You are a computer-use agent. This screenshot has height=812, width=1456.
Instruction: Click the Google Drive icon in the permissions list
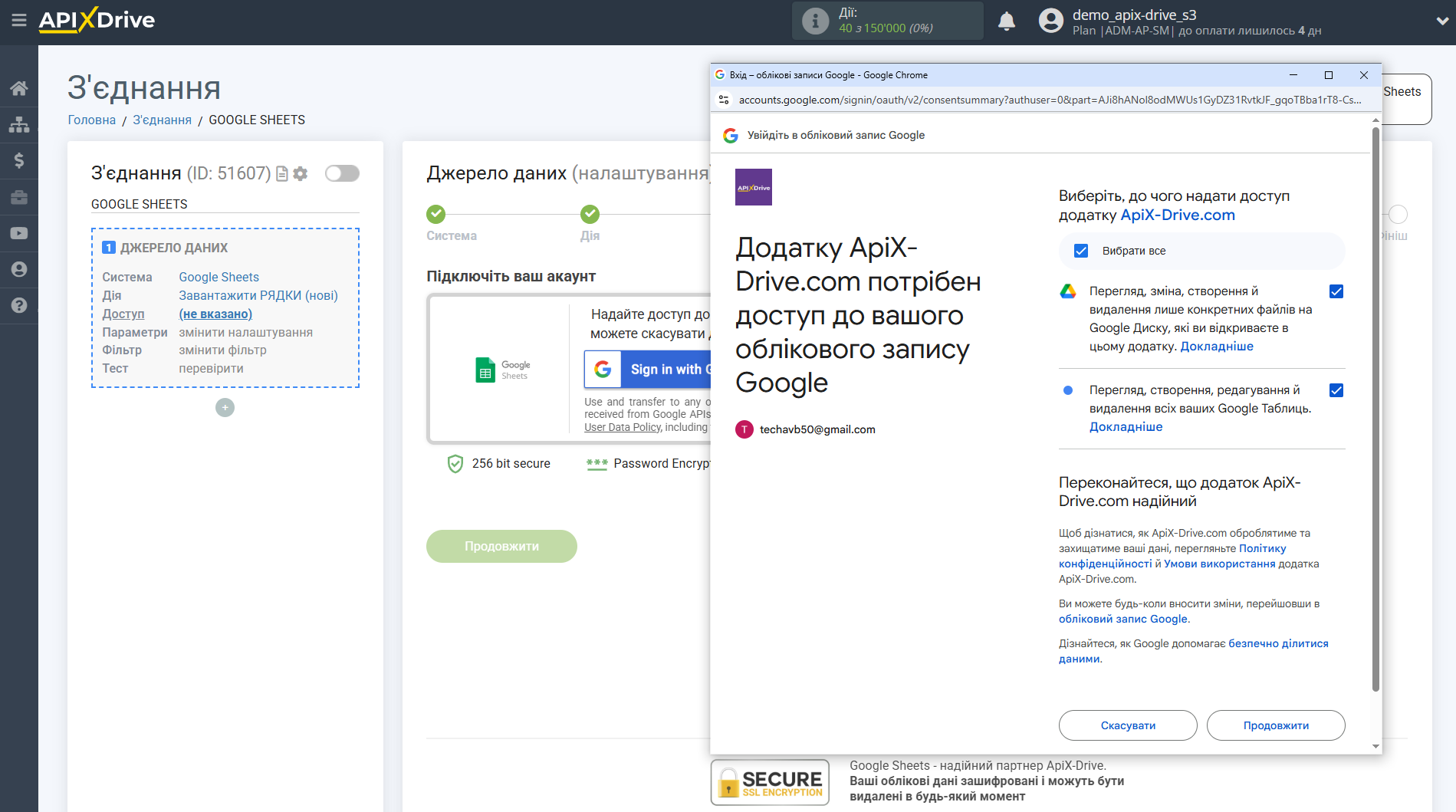[1068, 291]
